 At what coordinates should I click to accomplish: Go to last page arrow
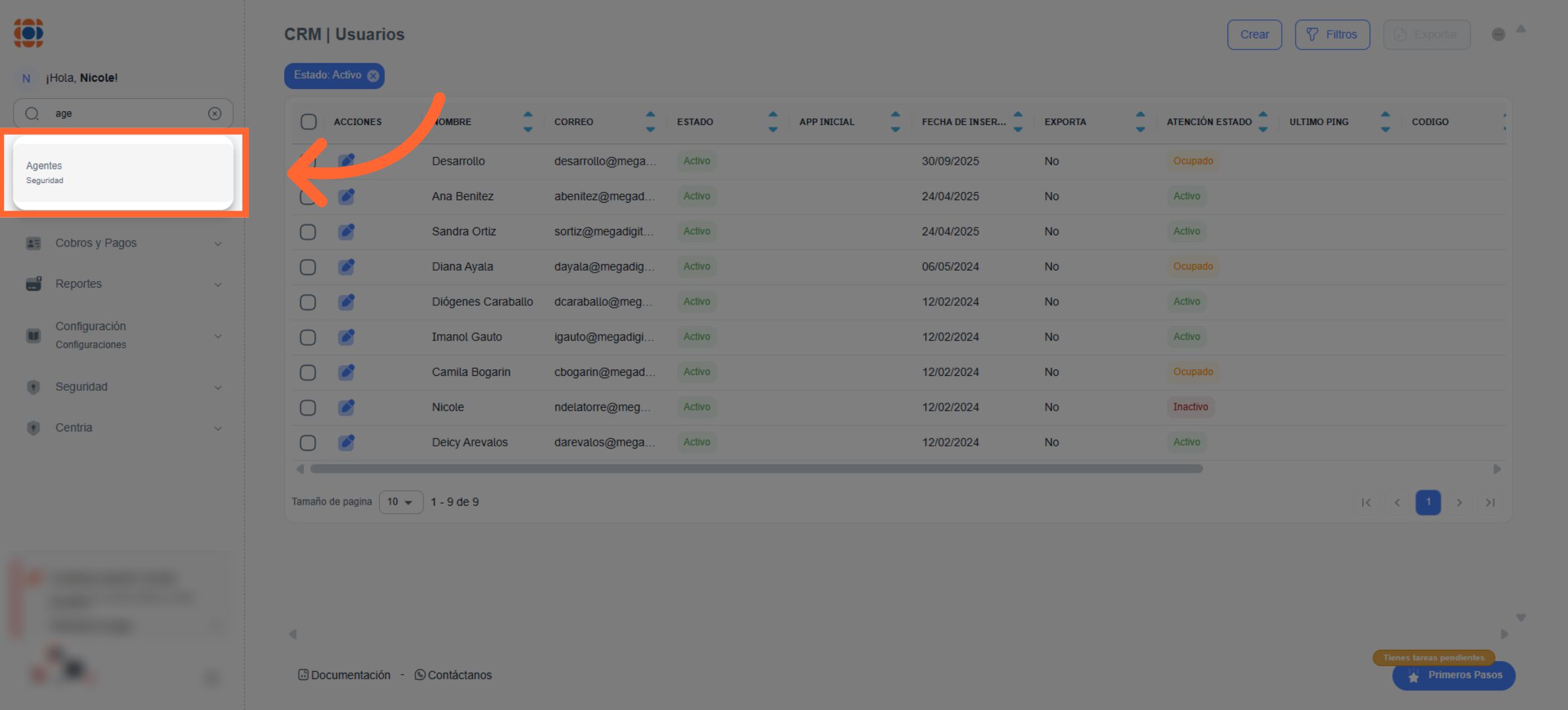point(1490,502)
